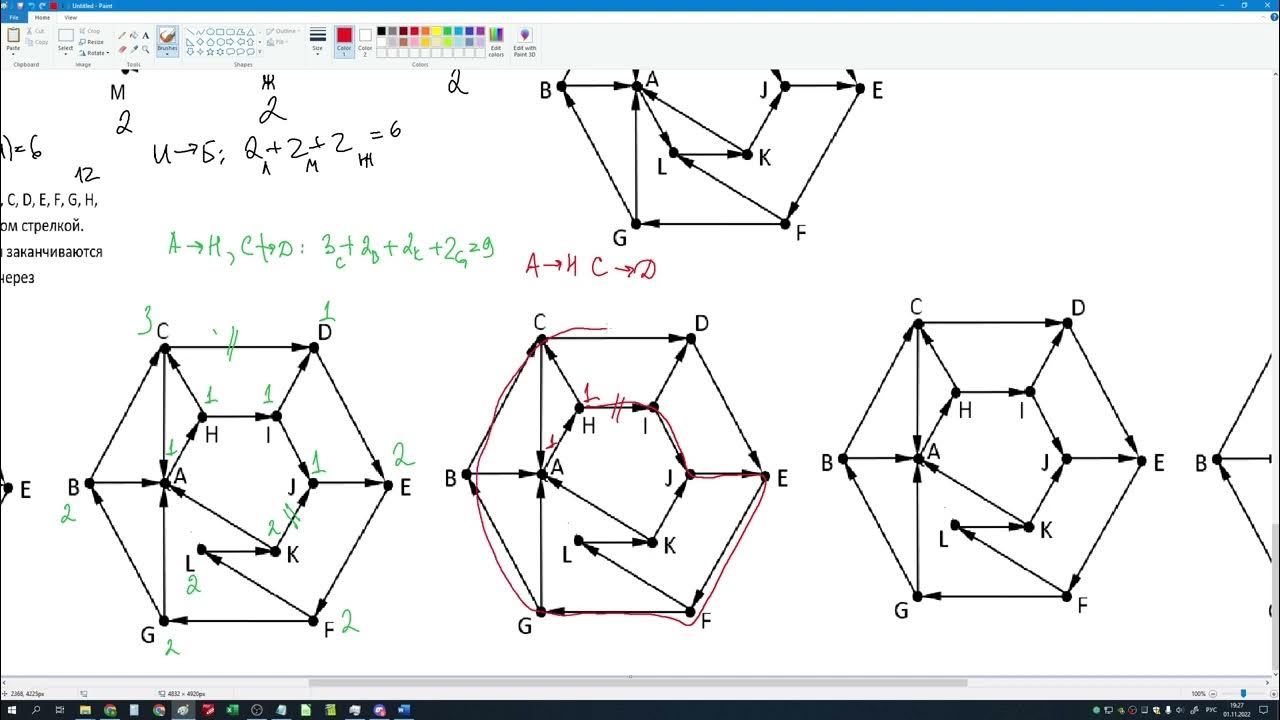Open Windows taskbar search

tap(36, 710)
